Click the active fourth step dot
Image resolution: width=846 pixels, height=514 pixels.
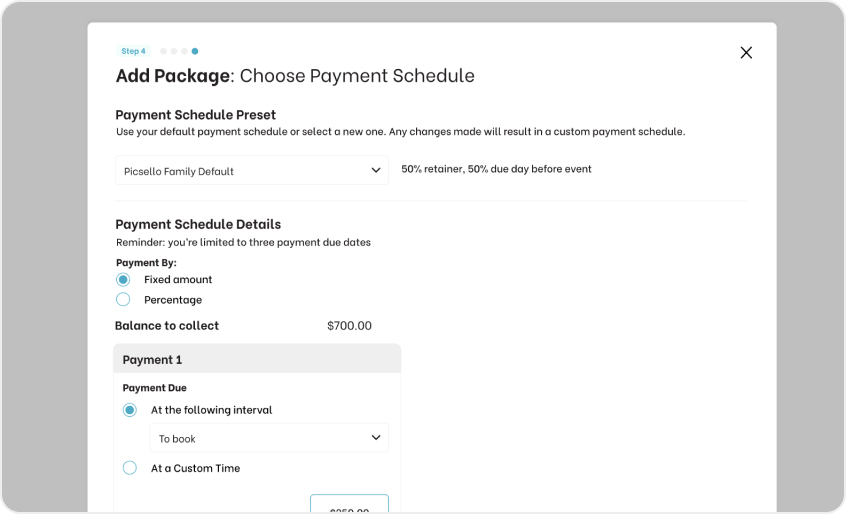(195, 51)
